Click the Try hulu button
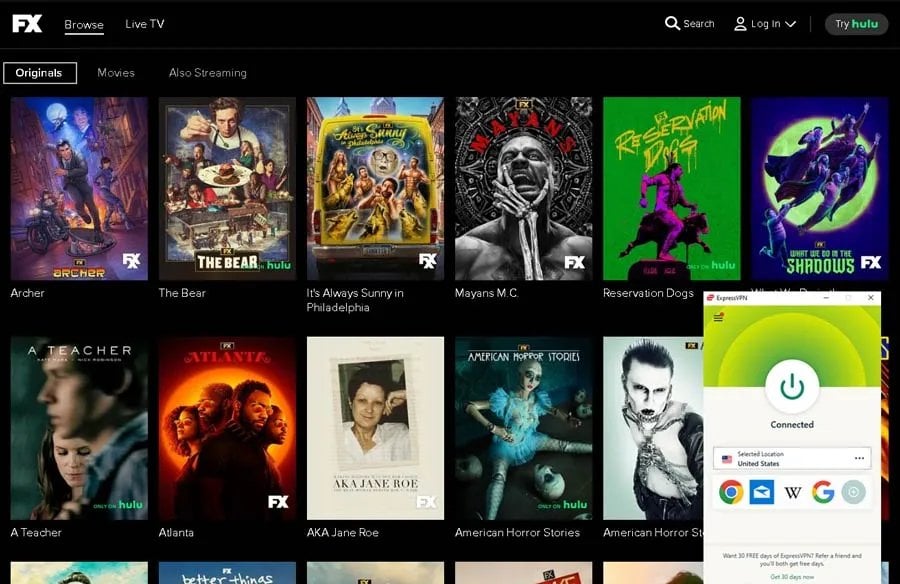 (856, 24)
